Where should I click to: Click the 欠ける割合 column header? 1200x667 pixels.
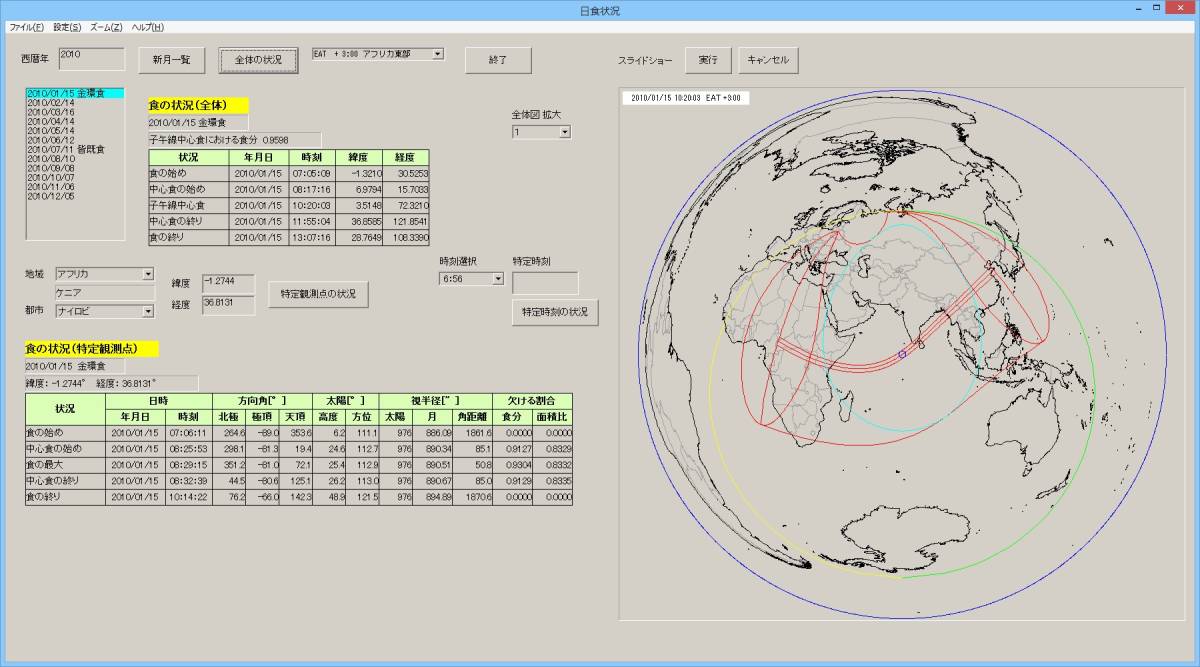(x=532, y=400)
